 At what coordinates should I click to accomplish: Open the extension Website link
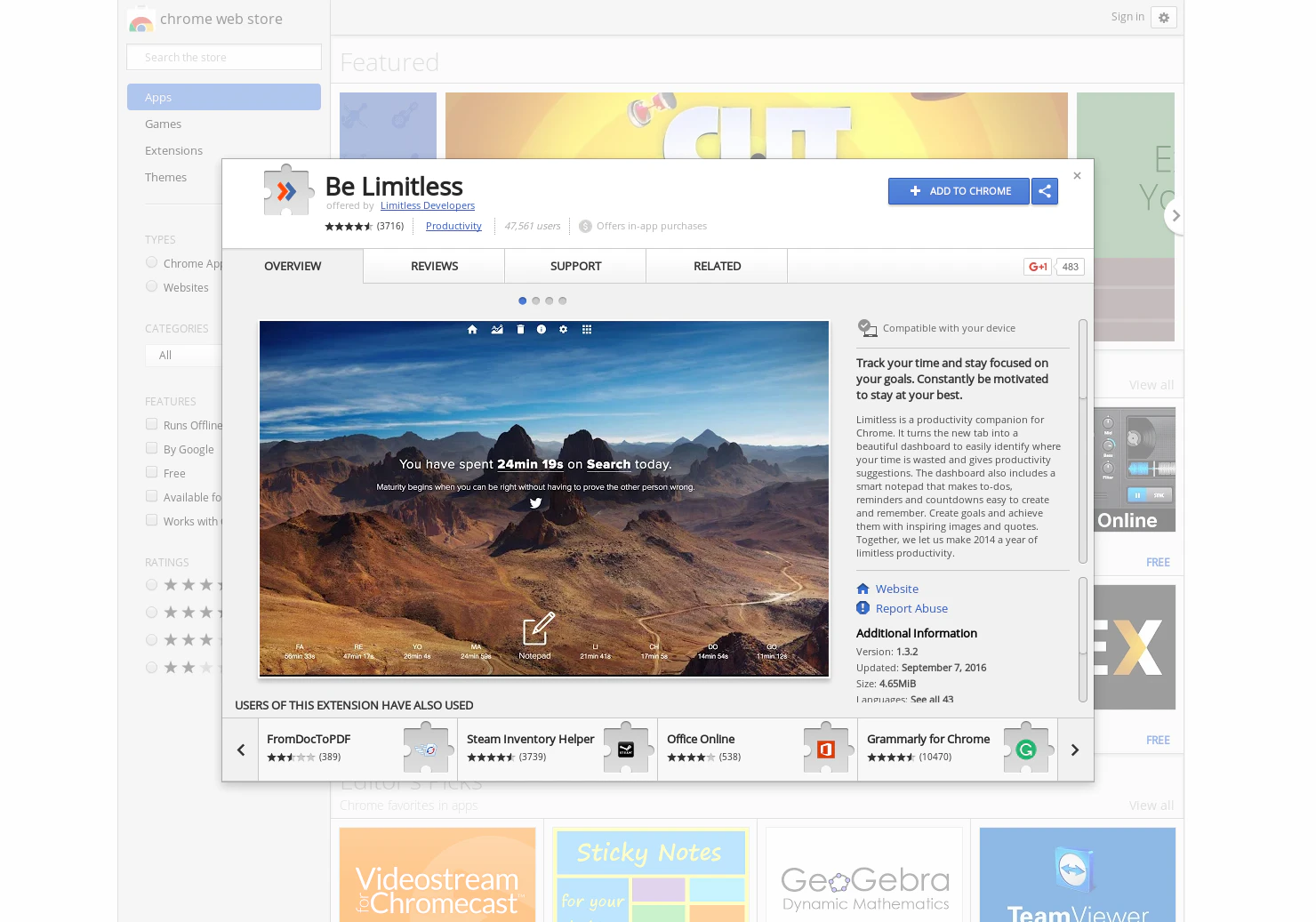[x=896, y=589]
